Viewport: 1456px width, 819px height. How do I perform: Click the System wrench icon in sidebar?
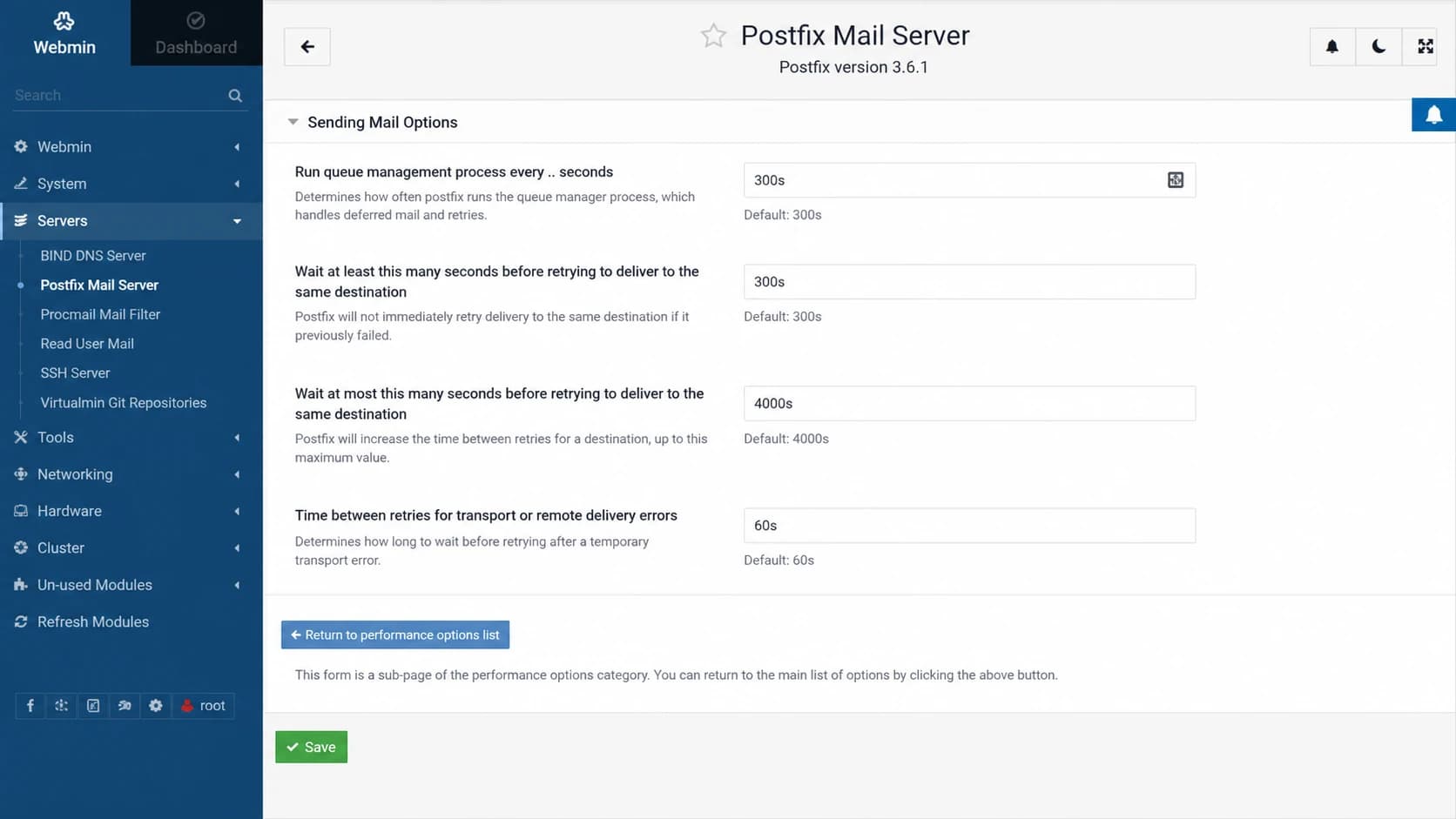coord(21,184)
